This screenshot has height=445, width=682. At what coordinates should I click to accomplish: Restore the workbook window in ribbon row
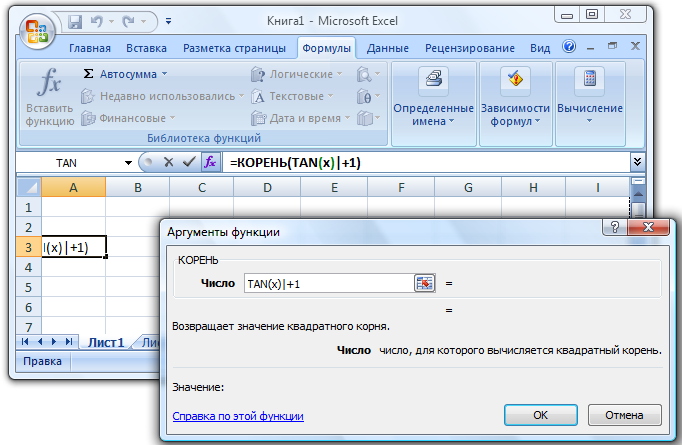click(x=612, y=46)
